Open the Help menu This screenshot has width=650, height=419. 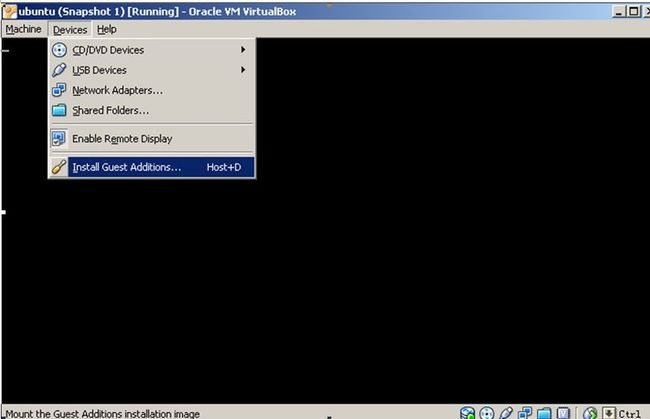pyautogui.click(x=107, y=29)
